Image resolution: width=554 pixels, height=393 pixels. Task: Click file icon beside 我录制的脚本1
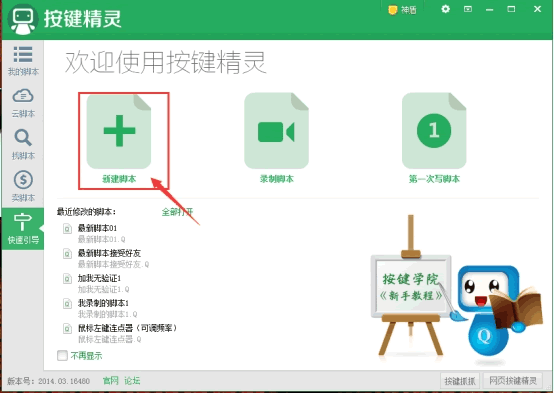(x=67, y=304)
